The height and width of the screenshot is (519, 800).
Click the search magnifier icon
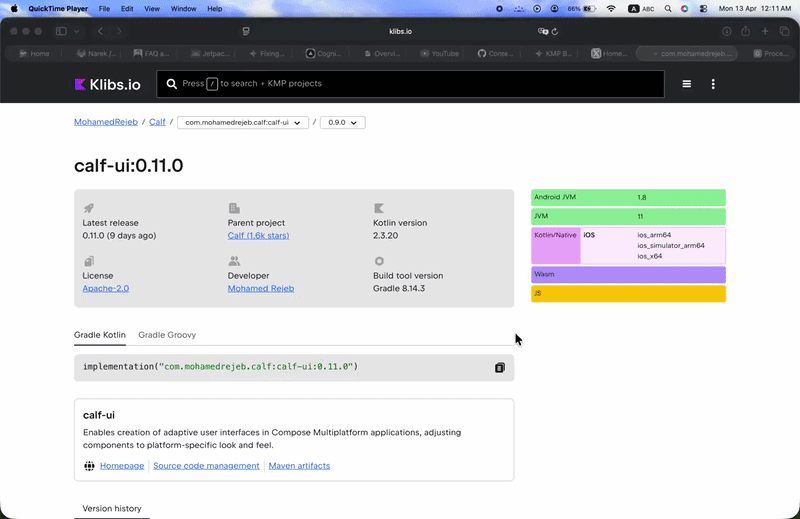tap(171, 84)
